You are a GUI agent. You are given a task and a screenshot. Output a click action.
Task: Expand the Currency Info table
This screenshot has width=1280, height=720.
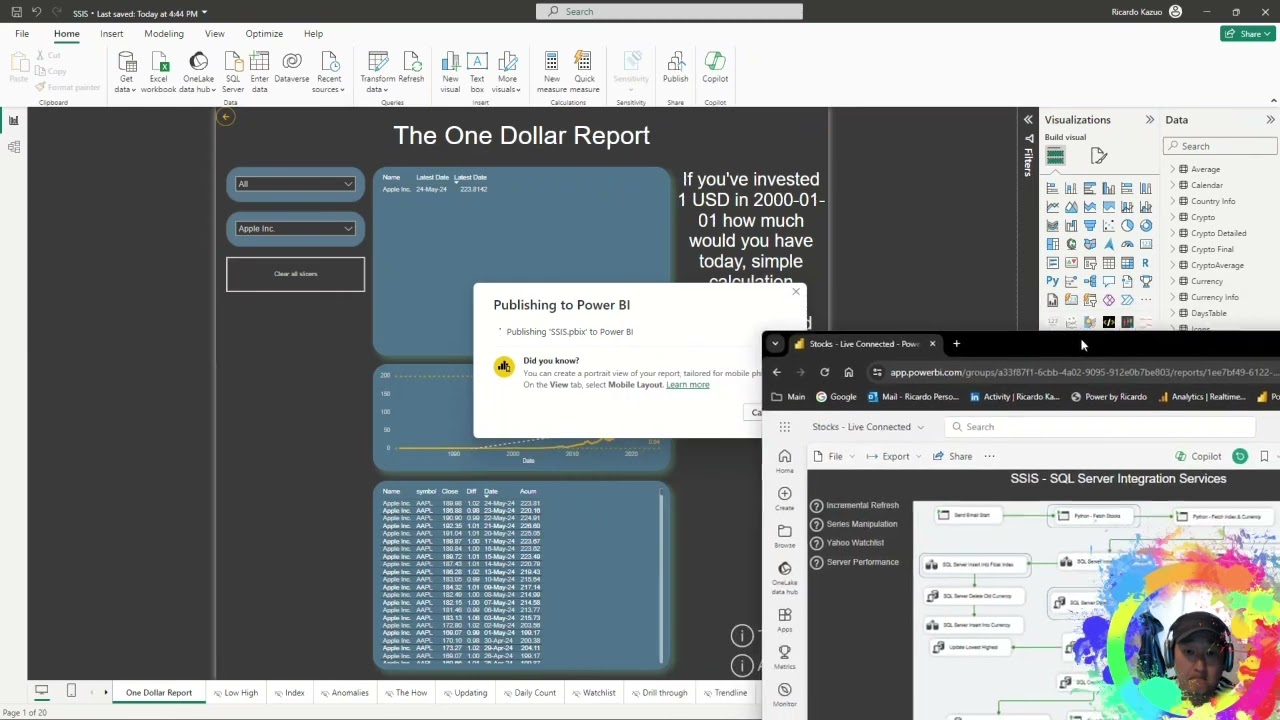click(x=1173, y=297)
